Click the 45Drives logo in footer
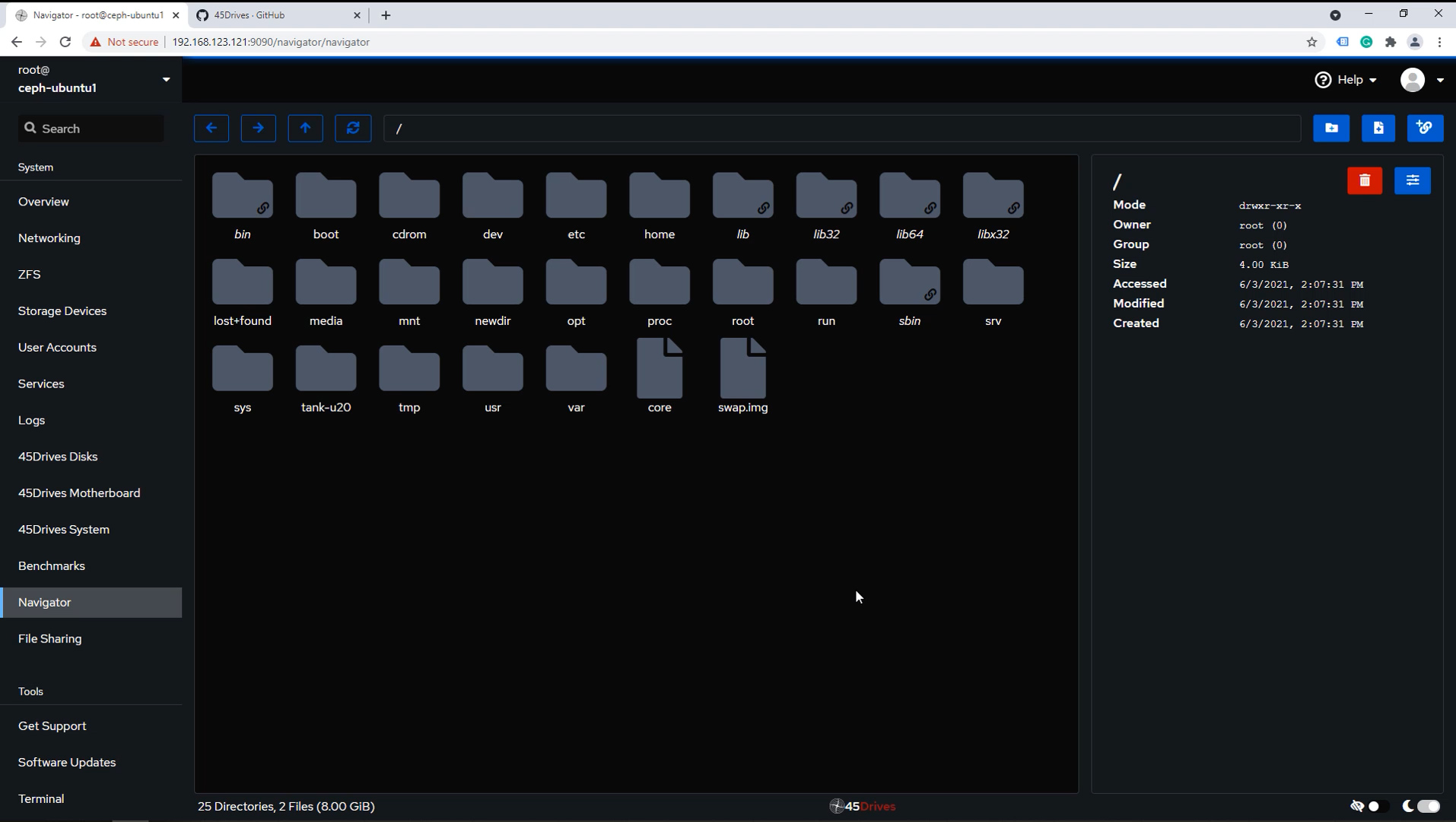The image size is (1456, 822). click(x=863, y=806)
